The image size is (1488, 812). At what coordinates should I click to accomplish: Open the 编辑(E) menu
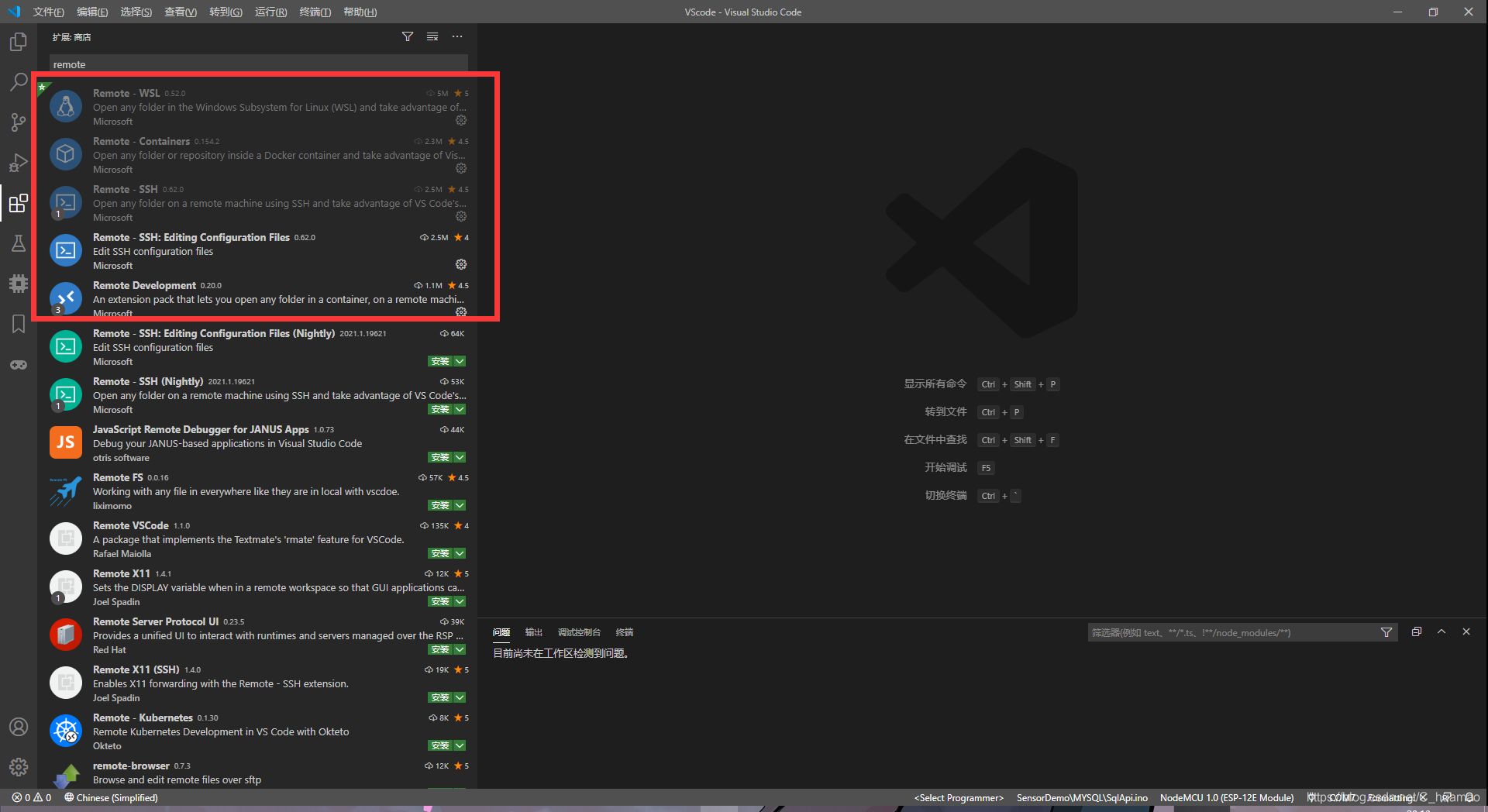coord(93,12)
